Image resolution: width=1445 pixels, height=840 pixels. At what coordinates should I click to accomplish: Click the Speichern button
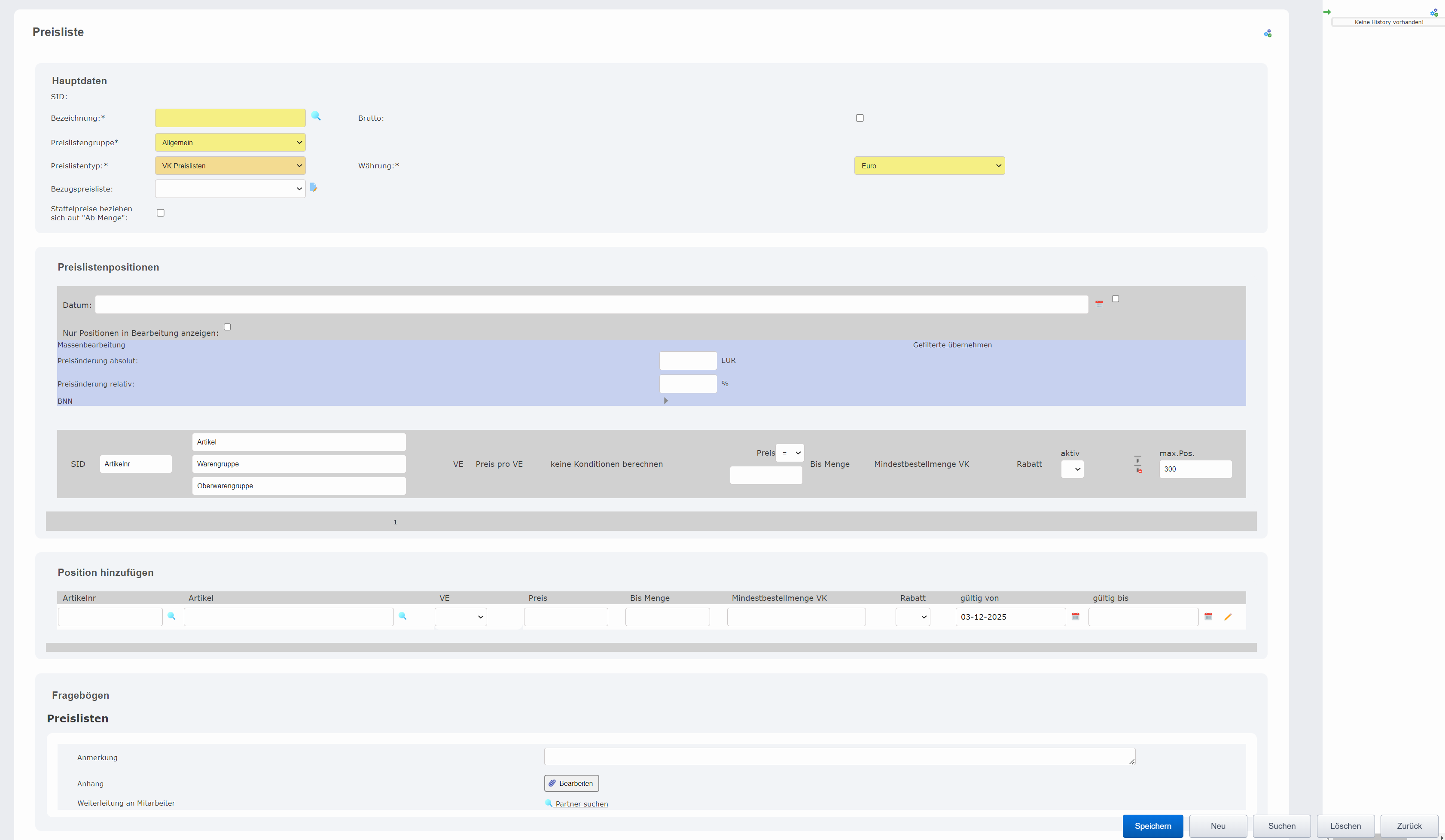click(1152, 826)
